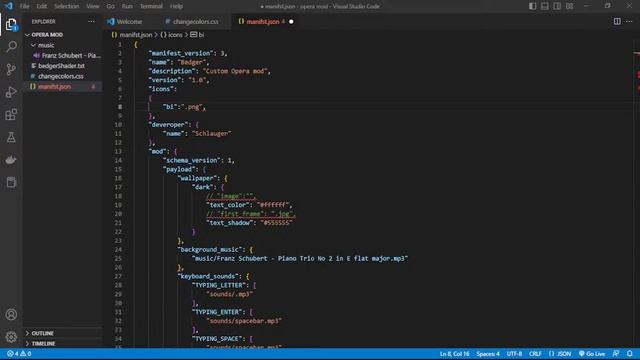Select the manifst.json editor tab

263,21
